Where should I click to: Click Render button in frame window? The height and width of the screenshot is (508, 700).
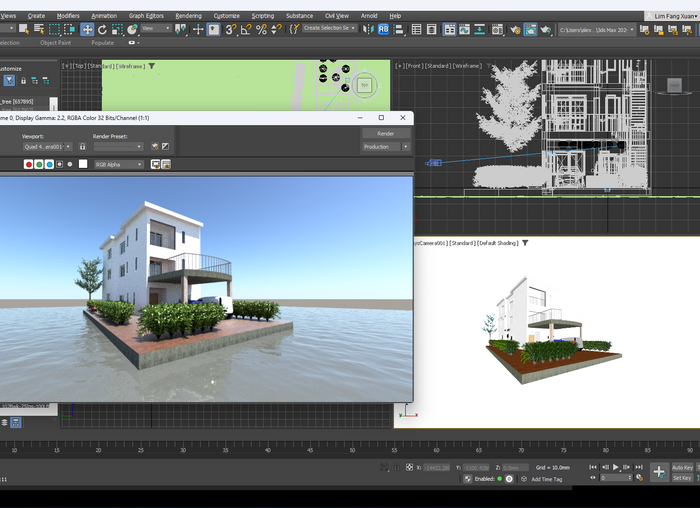(386, 133)
